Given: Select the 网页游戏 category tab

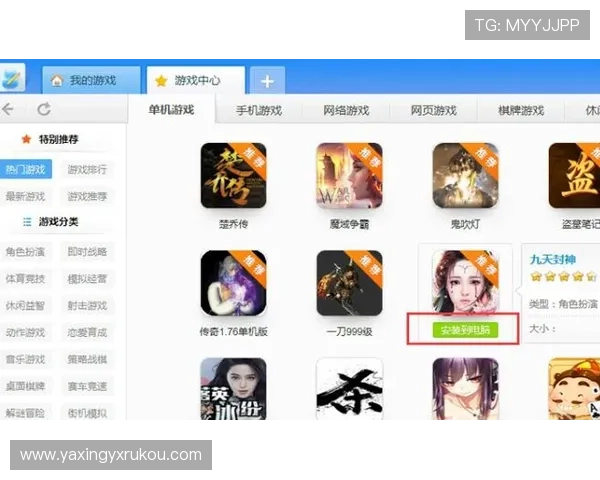Looking at the screenshot, I should pos(434,111).
